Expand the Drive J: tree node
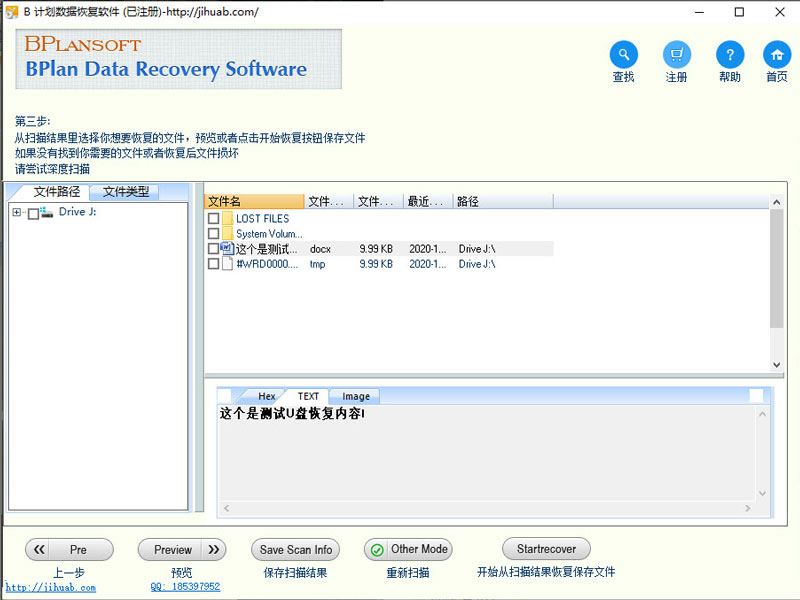The height and width of the screenshot is (600, 800). pyautogui.click(x=17, y=212)
